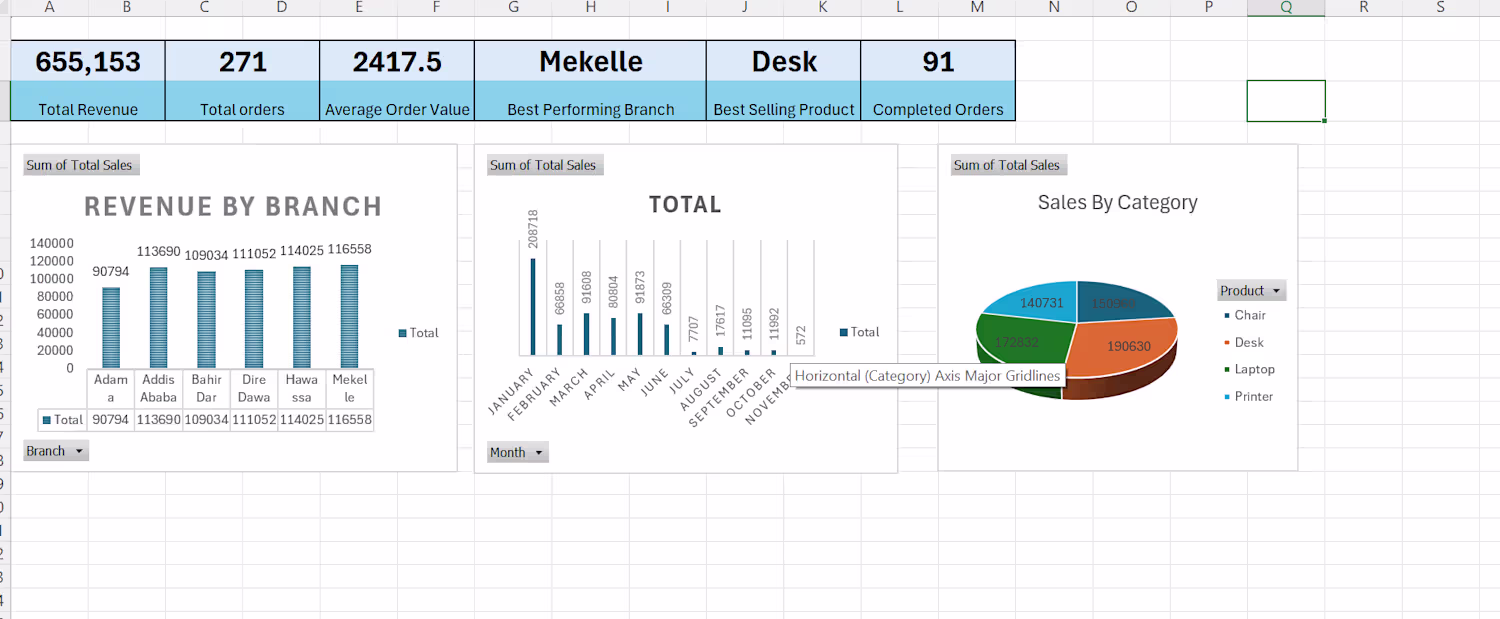Viewport: 1500px width, 619px height.
Task: Click the Chair legend marker
Action: coord(1227,315)
